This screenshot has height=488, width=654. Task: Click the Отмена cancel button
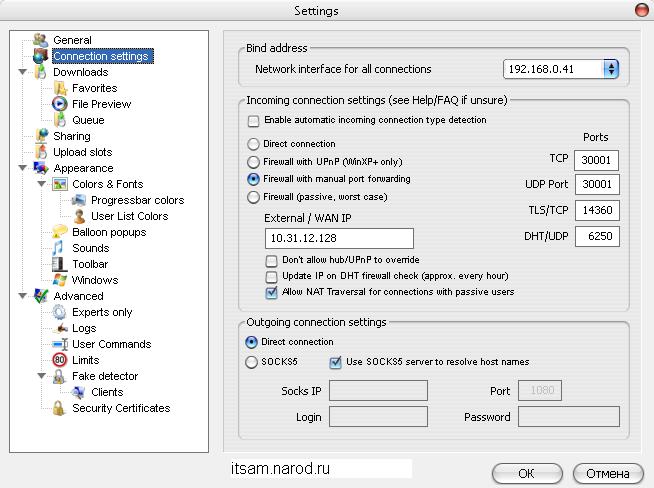tap(607, 472)
